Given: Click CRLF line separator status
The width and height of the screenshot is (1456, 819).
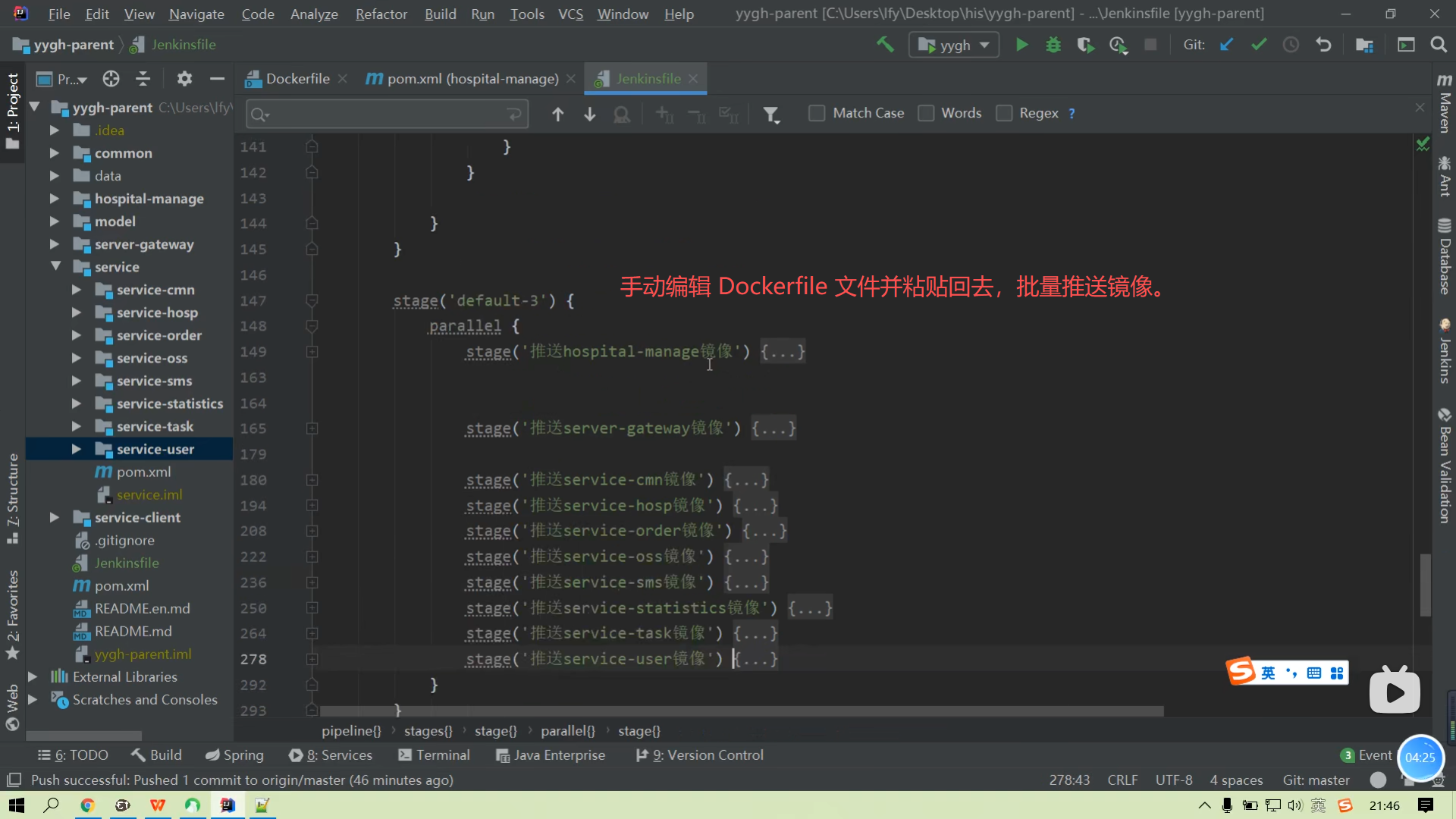Looking at the screenshot, I should [x=1122, y=780].
